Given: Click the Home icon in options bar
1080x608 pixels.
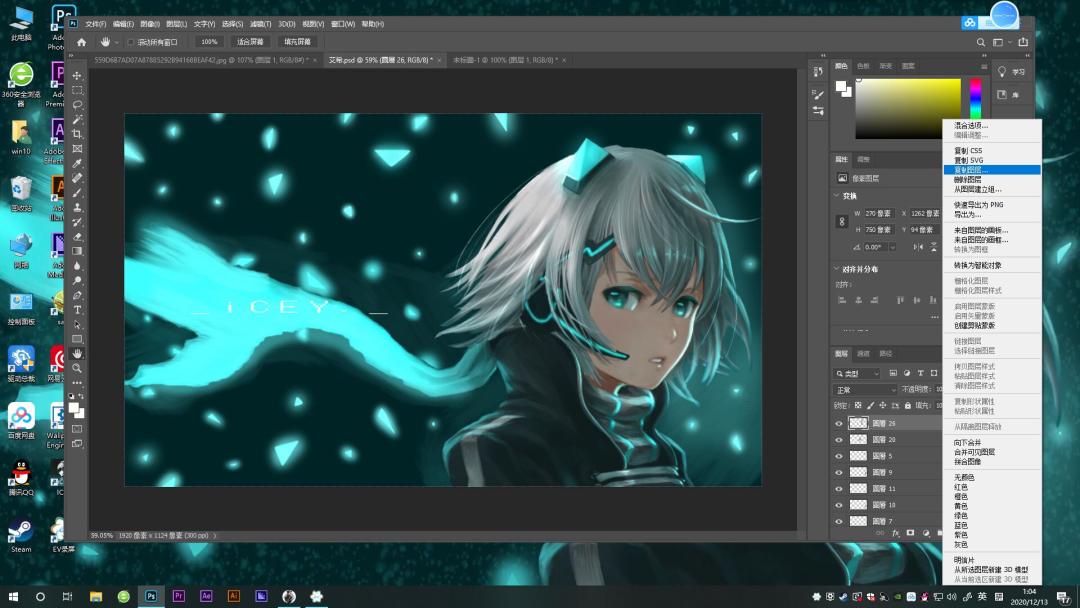Looking at the screenshot, I should (x=81, y=42).
